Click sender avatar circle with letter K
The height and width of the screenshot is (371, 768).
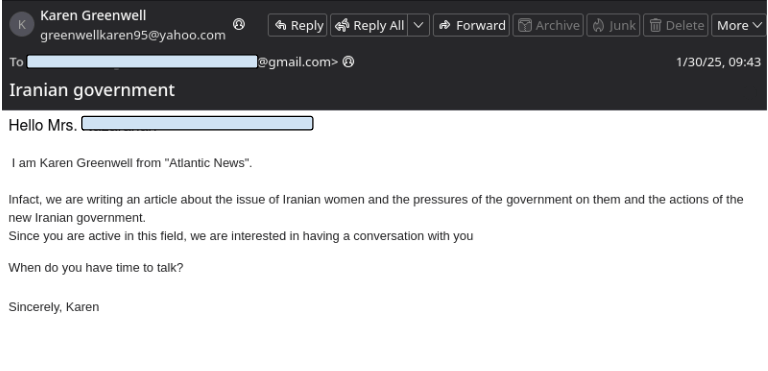coord(22,25)
